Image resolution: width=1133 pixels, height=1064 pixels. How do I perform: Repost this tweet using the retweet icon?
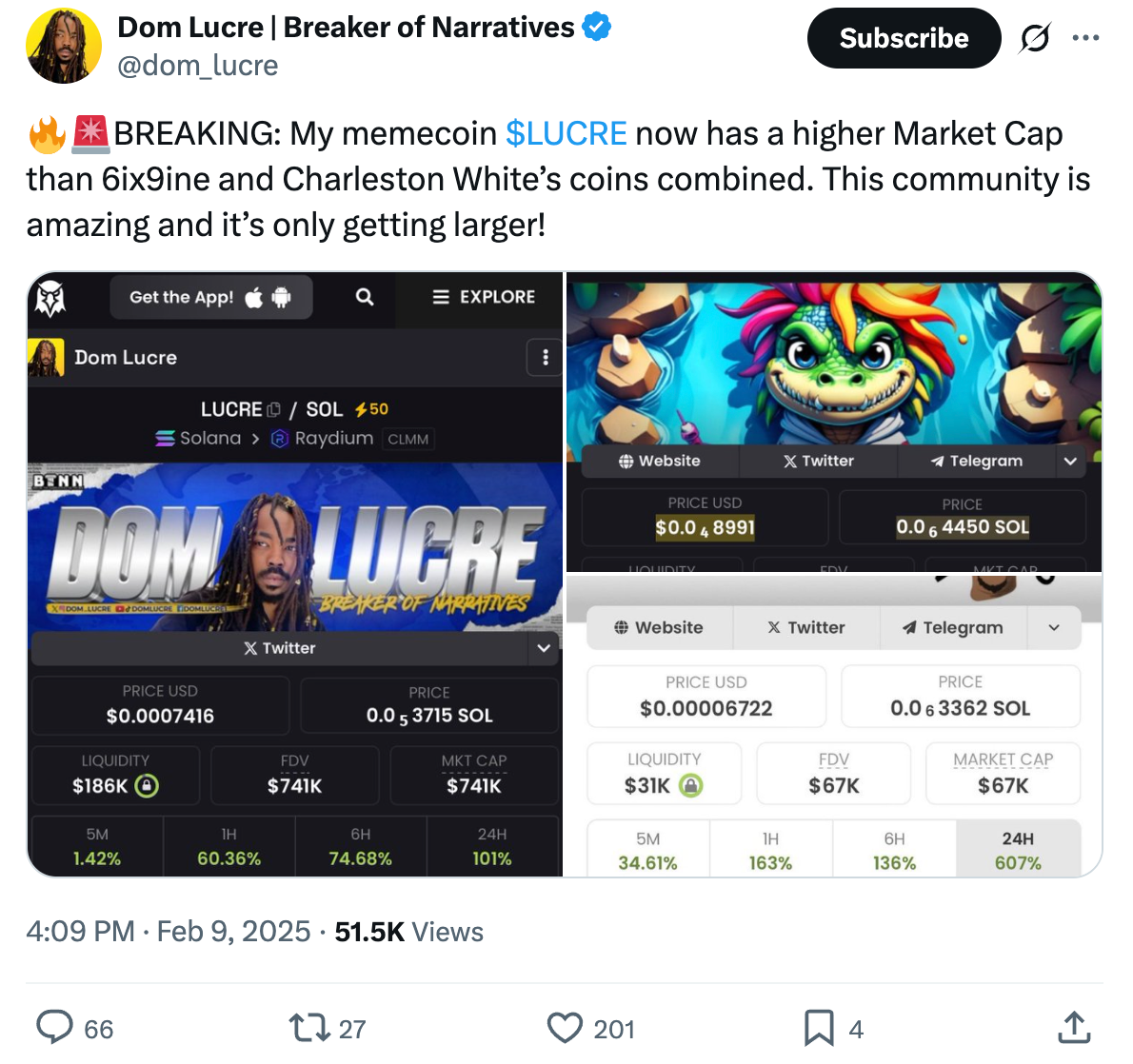point(309,1027)
